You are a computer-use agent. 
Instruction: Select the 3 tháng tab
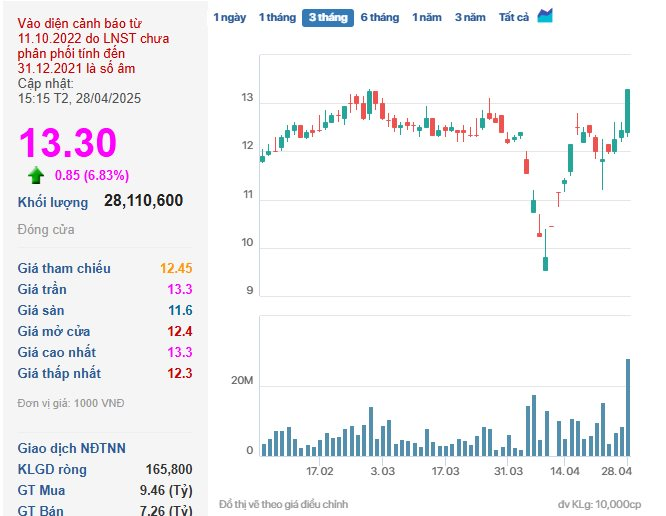pyautogui.click(x=328, y=17)
